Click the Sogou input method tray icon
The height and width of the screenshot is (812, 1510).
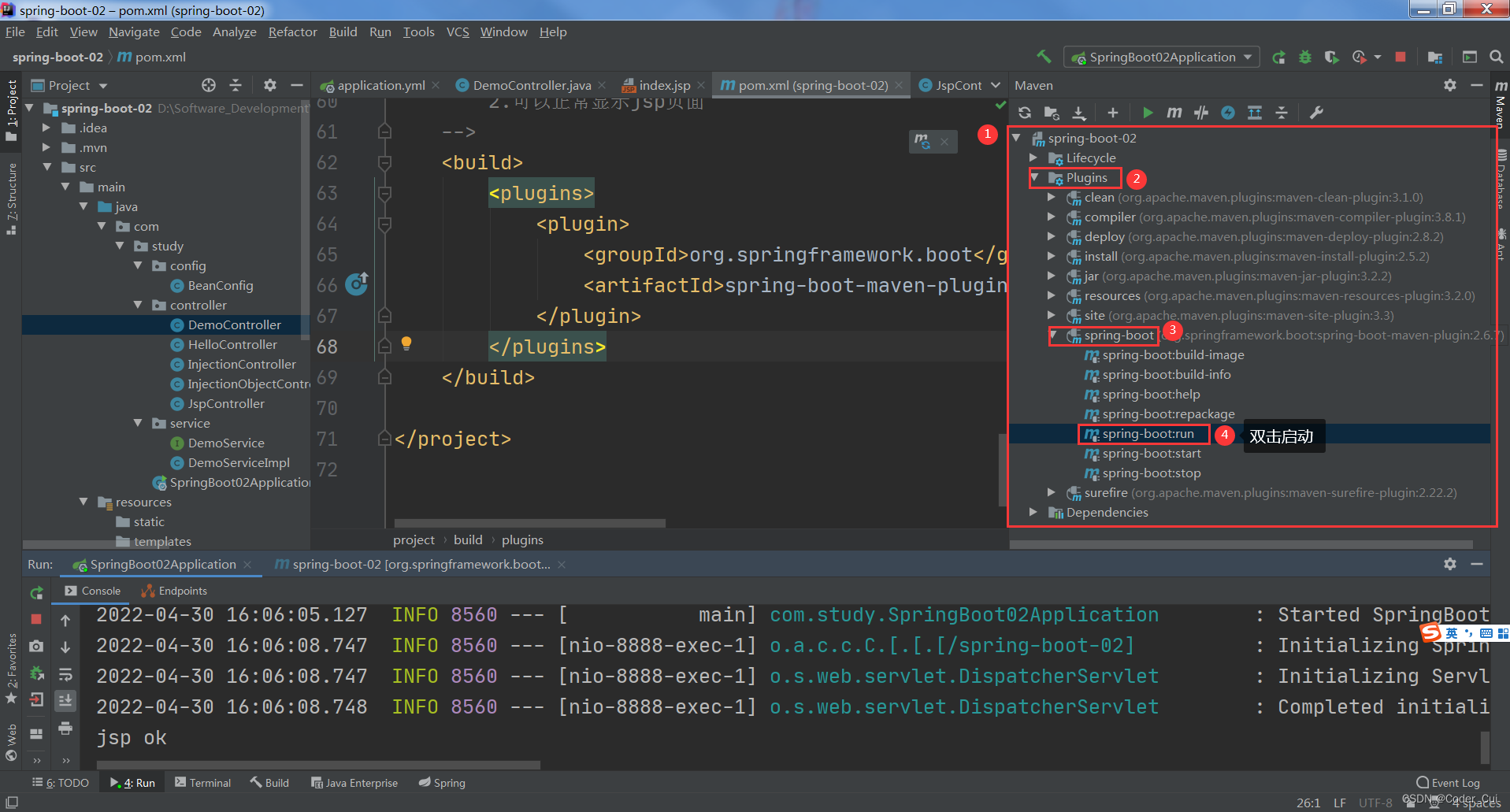[x=1430, y=632]
